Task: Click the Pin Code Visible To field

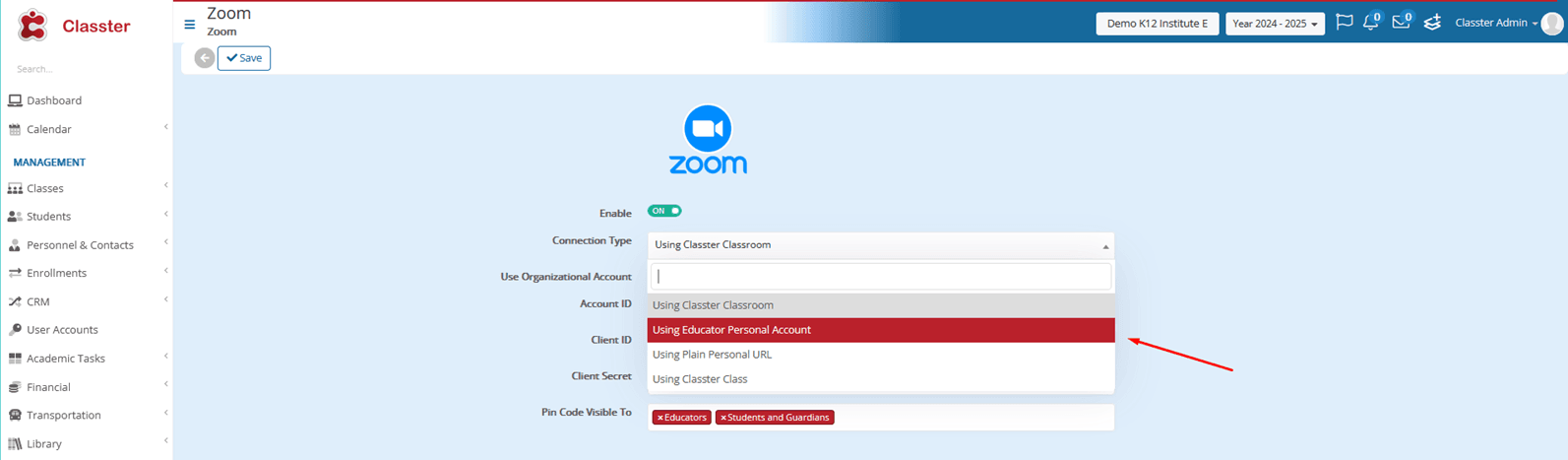Action: tap(881, 418)
